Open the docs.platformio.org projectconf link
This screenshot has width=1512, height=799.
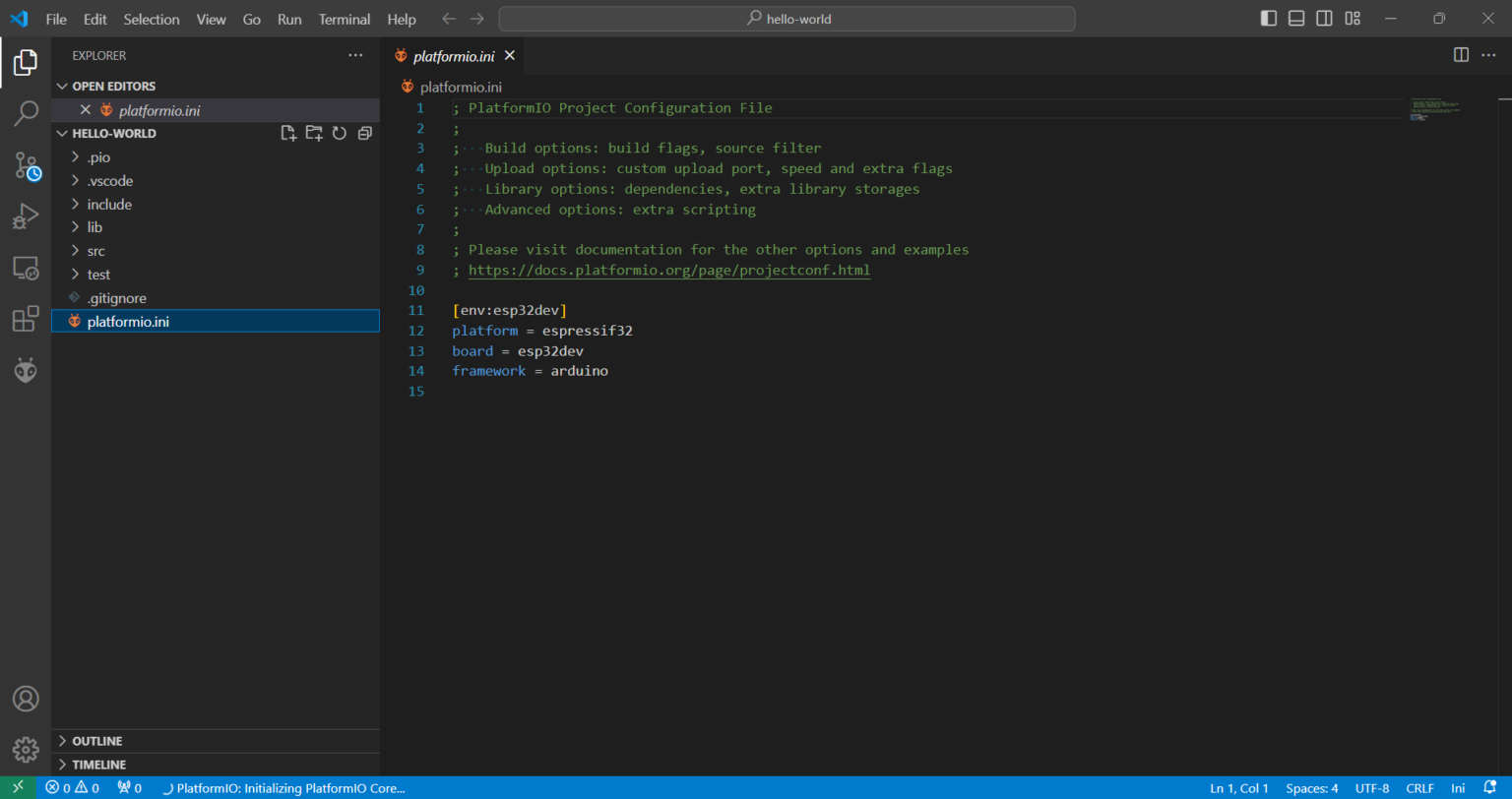click(668, 271)
